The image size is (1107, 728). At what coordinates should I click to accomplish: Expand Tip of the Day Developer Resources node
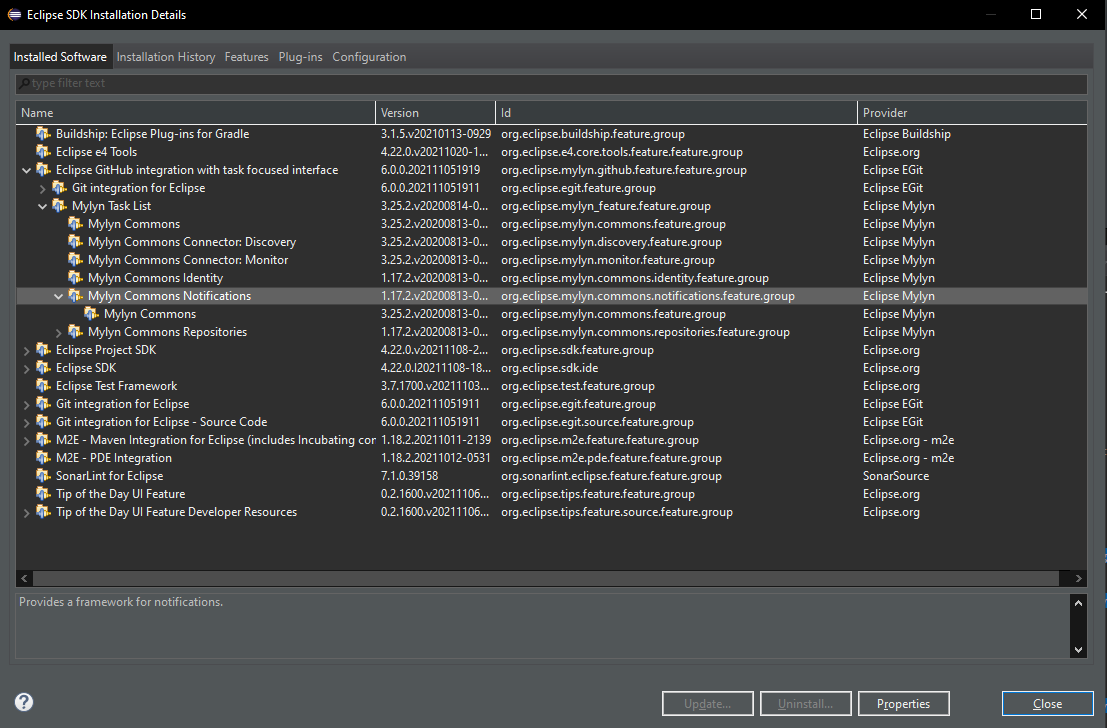click(x=26, y=513)
